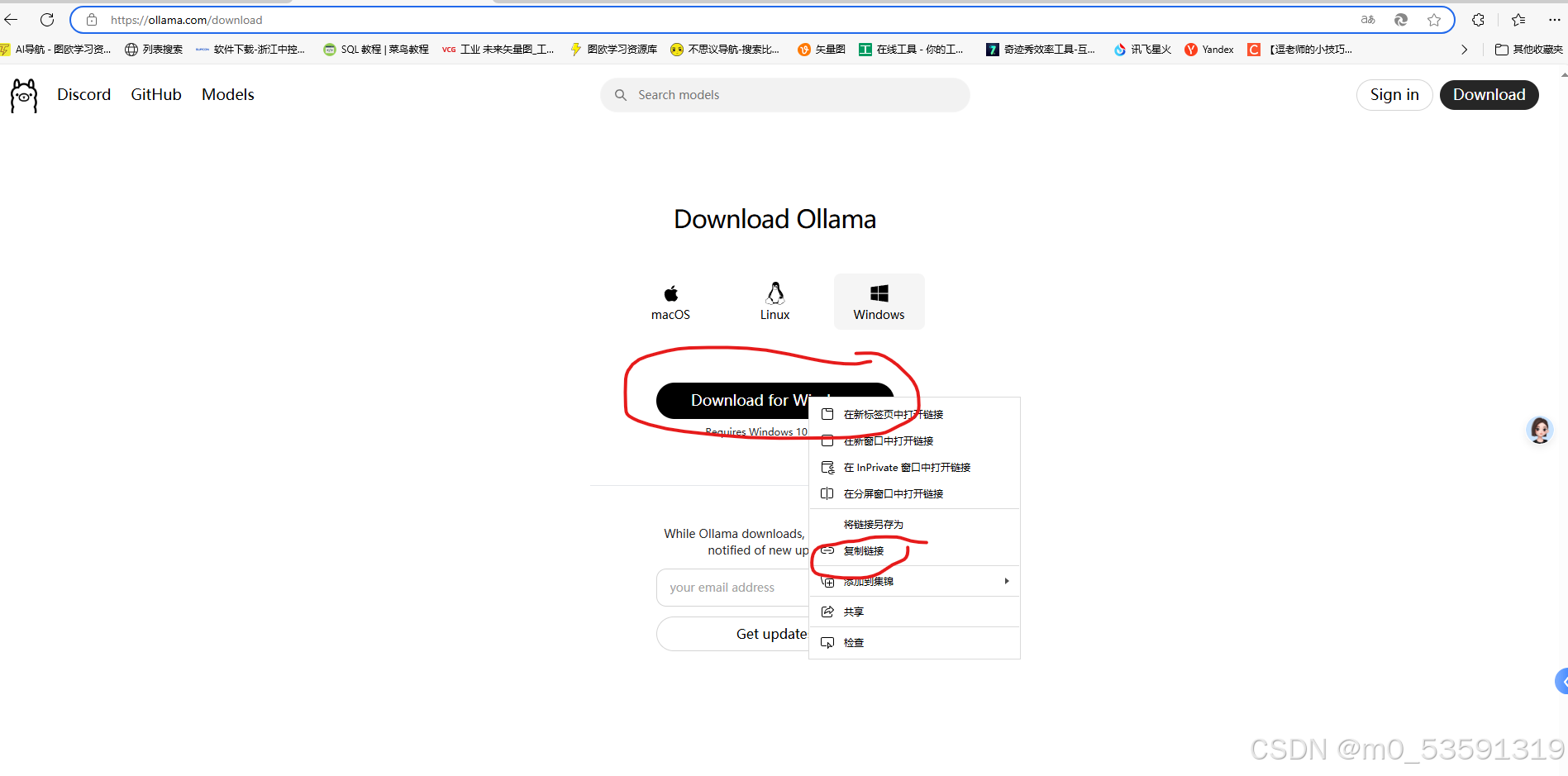Choose 在分屏窗口中打开链接 menu item
Viewport: 1568px width, 776px height.
click(914, 494)
